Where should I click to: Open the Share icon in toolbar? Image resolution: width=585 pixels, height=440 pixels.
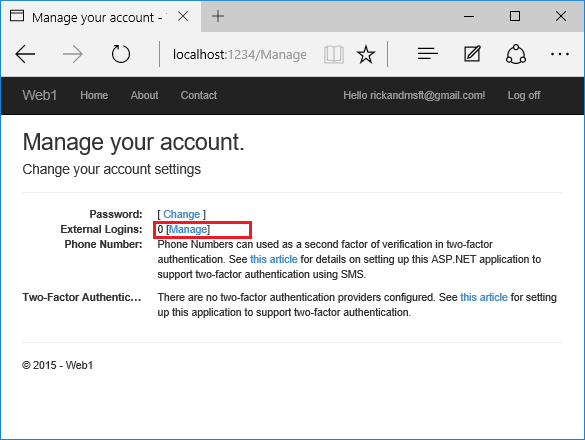516,54
